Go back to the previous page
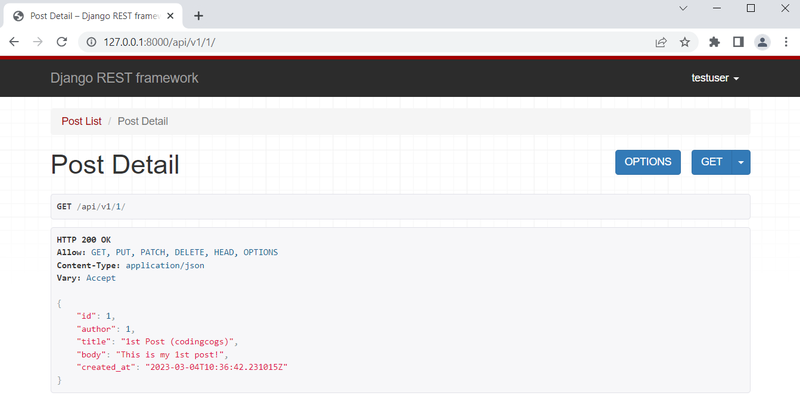800x402 pixels. click(14, 42)
